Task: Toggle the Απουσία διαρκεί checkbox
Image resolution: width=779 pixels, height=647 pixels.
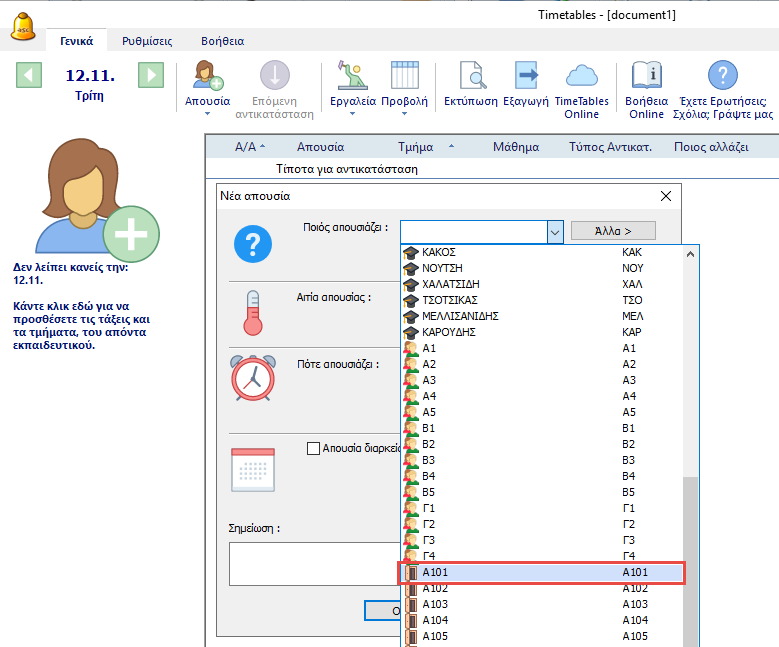Action: [314, 449]
